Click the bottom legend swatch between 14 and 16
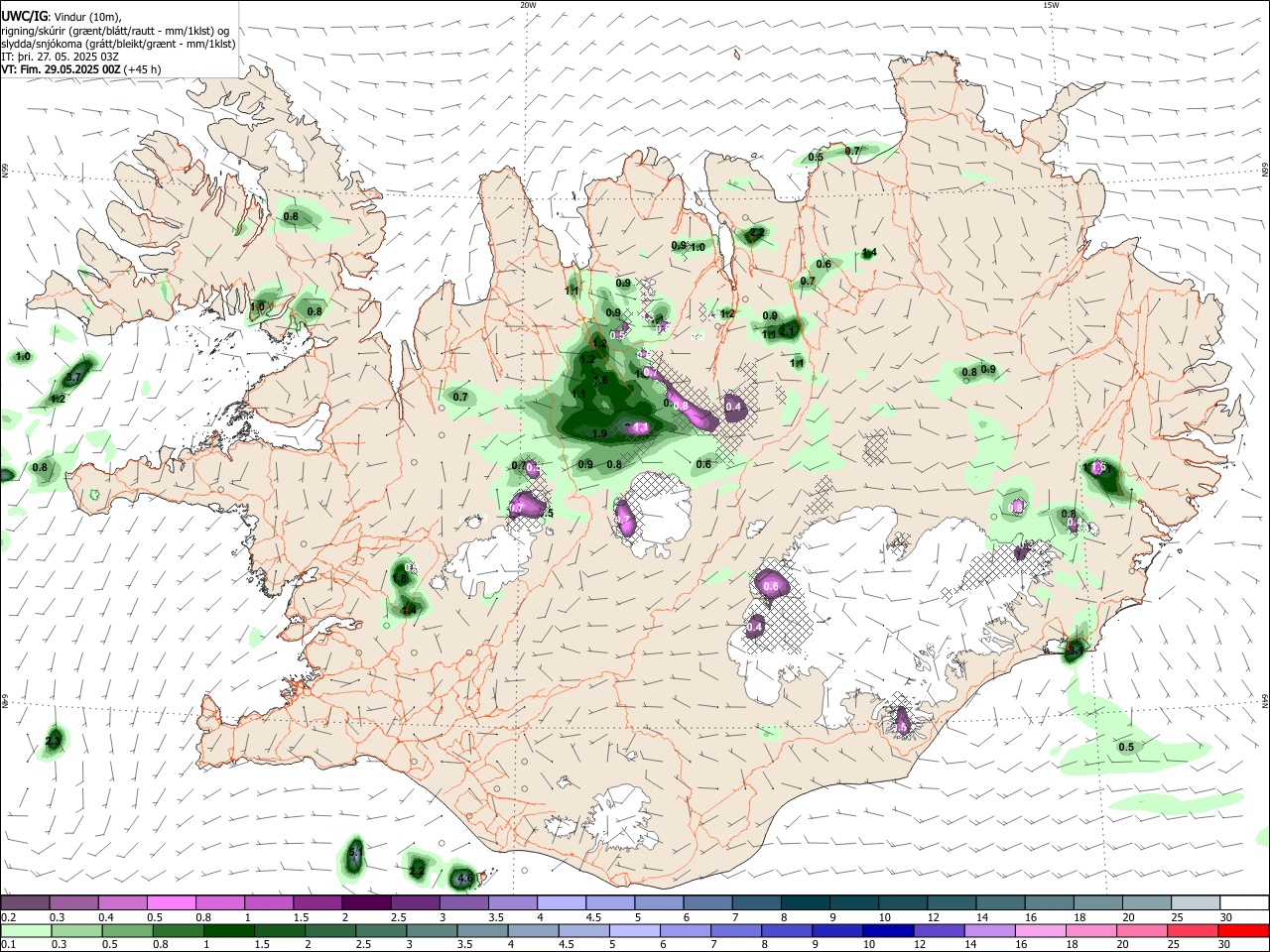 coord(988,930)
